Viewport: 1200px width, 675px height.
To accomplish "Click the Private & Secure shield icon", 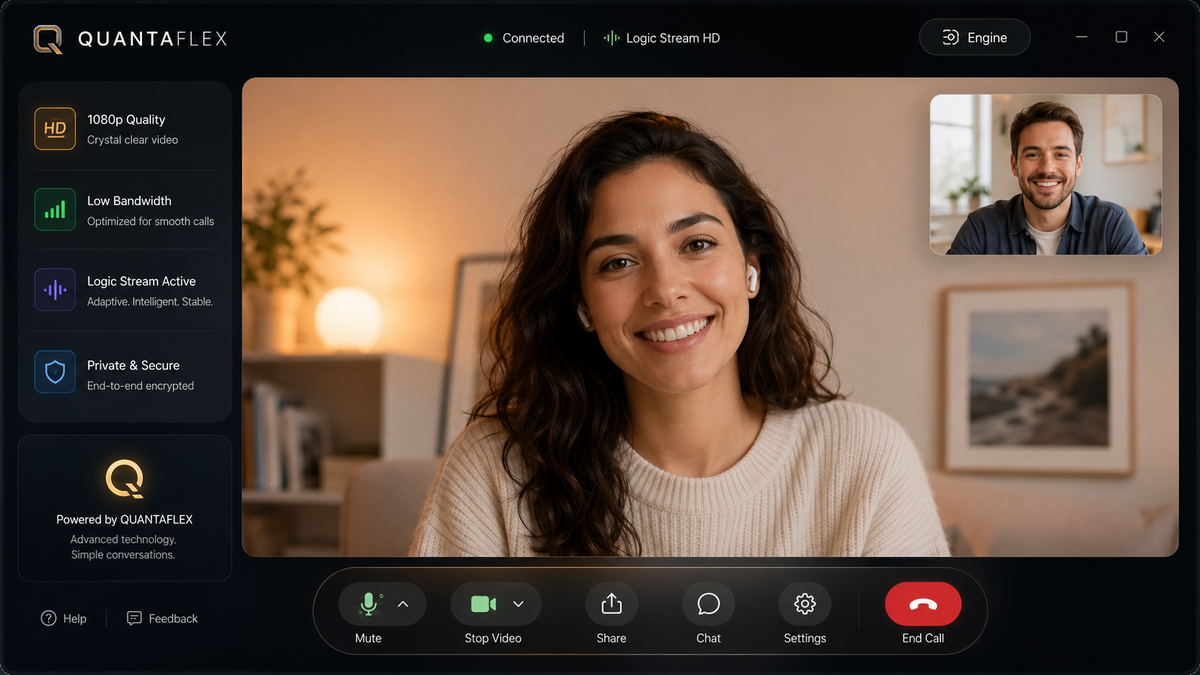I will coord(55,372).
